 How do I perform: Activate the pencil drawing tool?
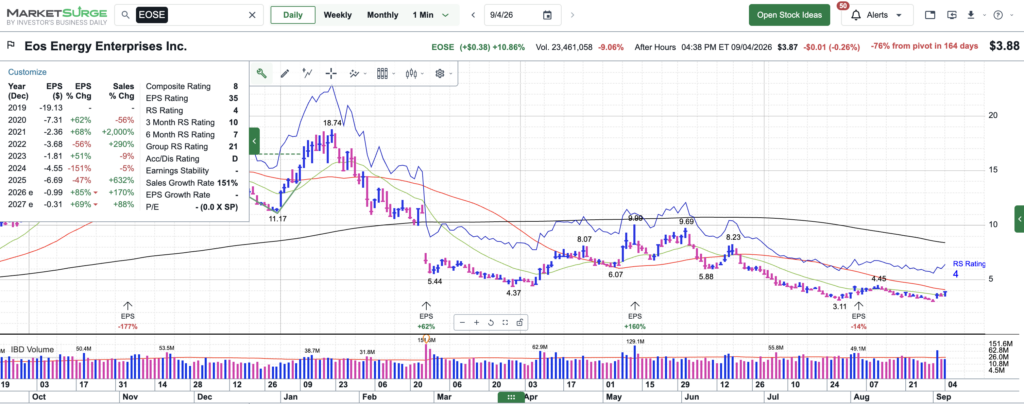[x=285, y=74]
